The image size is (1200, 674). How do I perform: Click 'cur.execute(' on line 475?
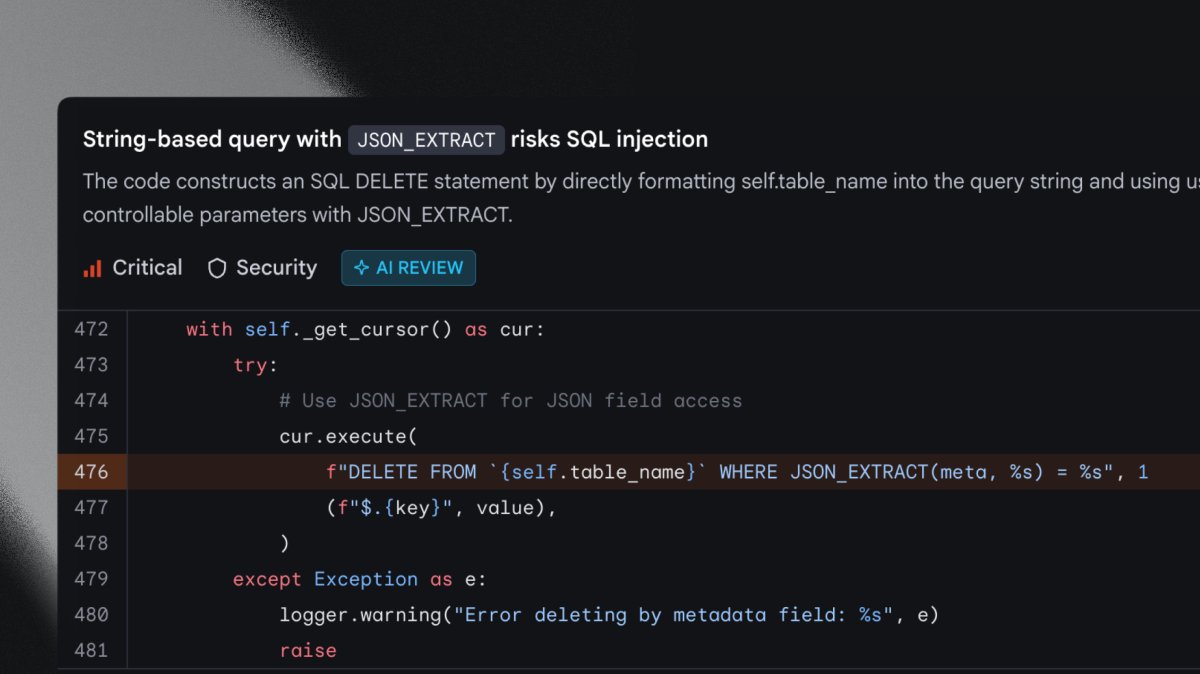pos(348,436)
